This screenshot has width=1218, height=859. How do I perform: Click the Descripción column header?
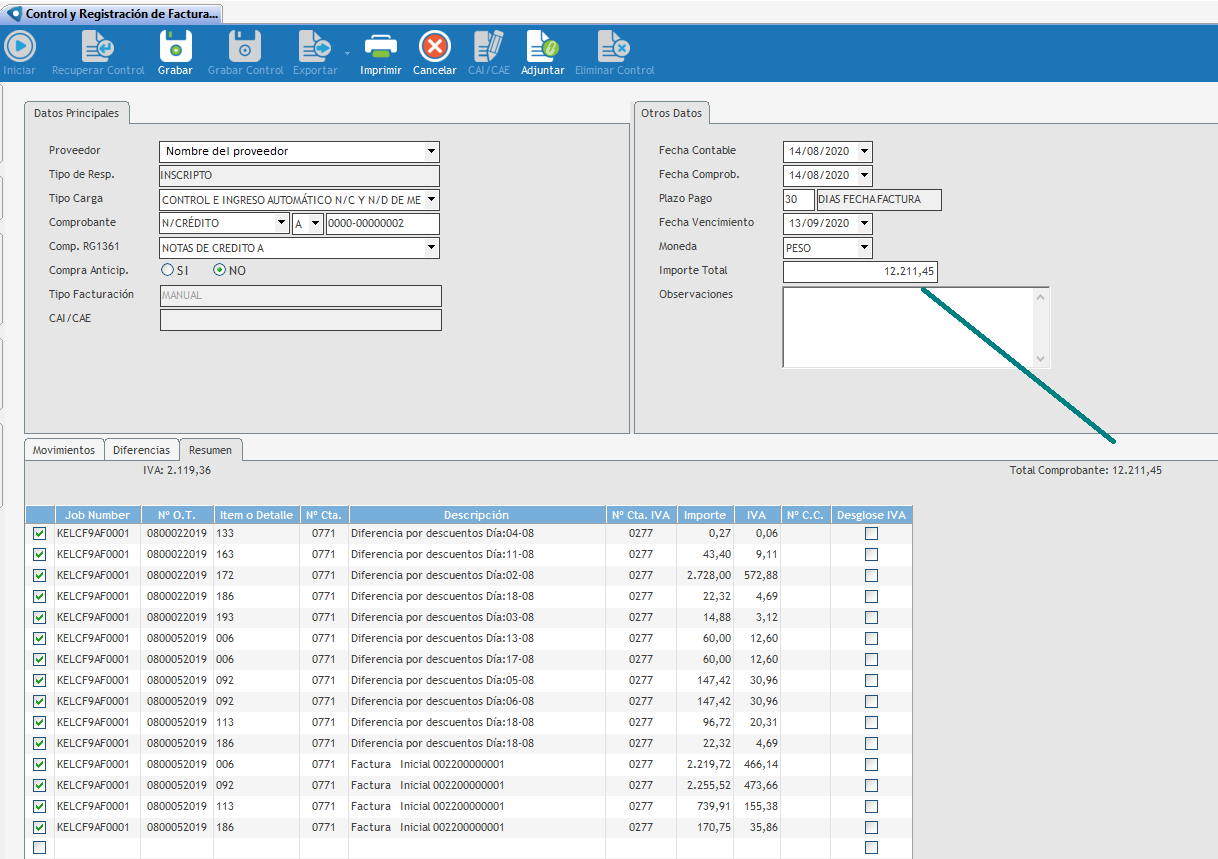click(476, 515)
